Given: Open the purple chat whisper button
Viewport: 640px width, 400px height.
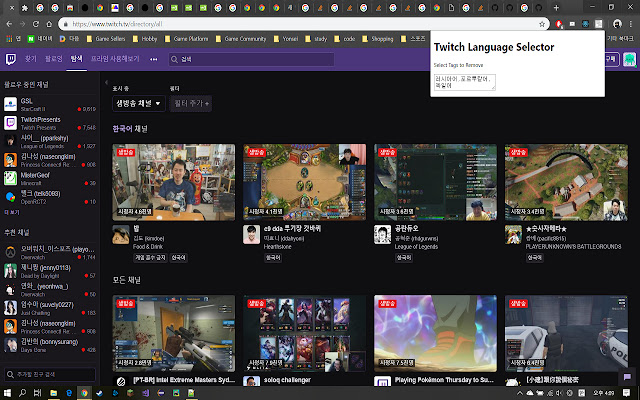Looking at the screenshot, I should (627, 377).
